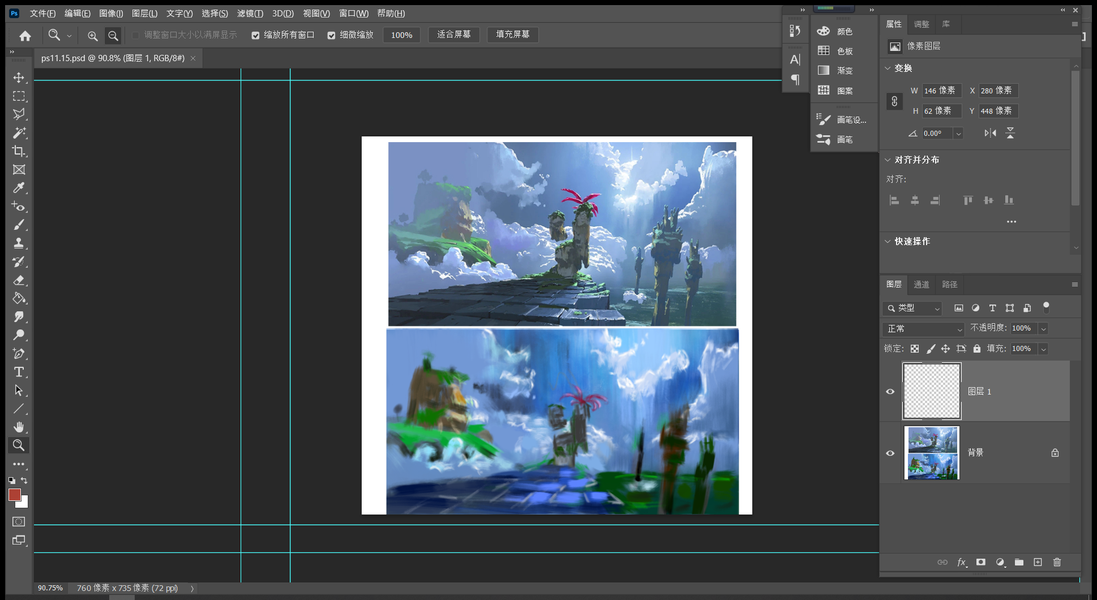Collapse the 对齐并分布 section
The height and width of the screenshot is (600, 1097).
click(888, 160)
